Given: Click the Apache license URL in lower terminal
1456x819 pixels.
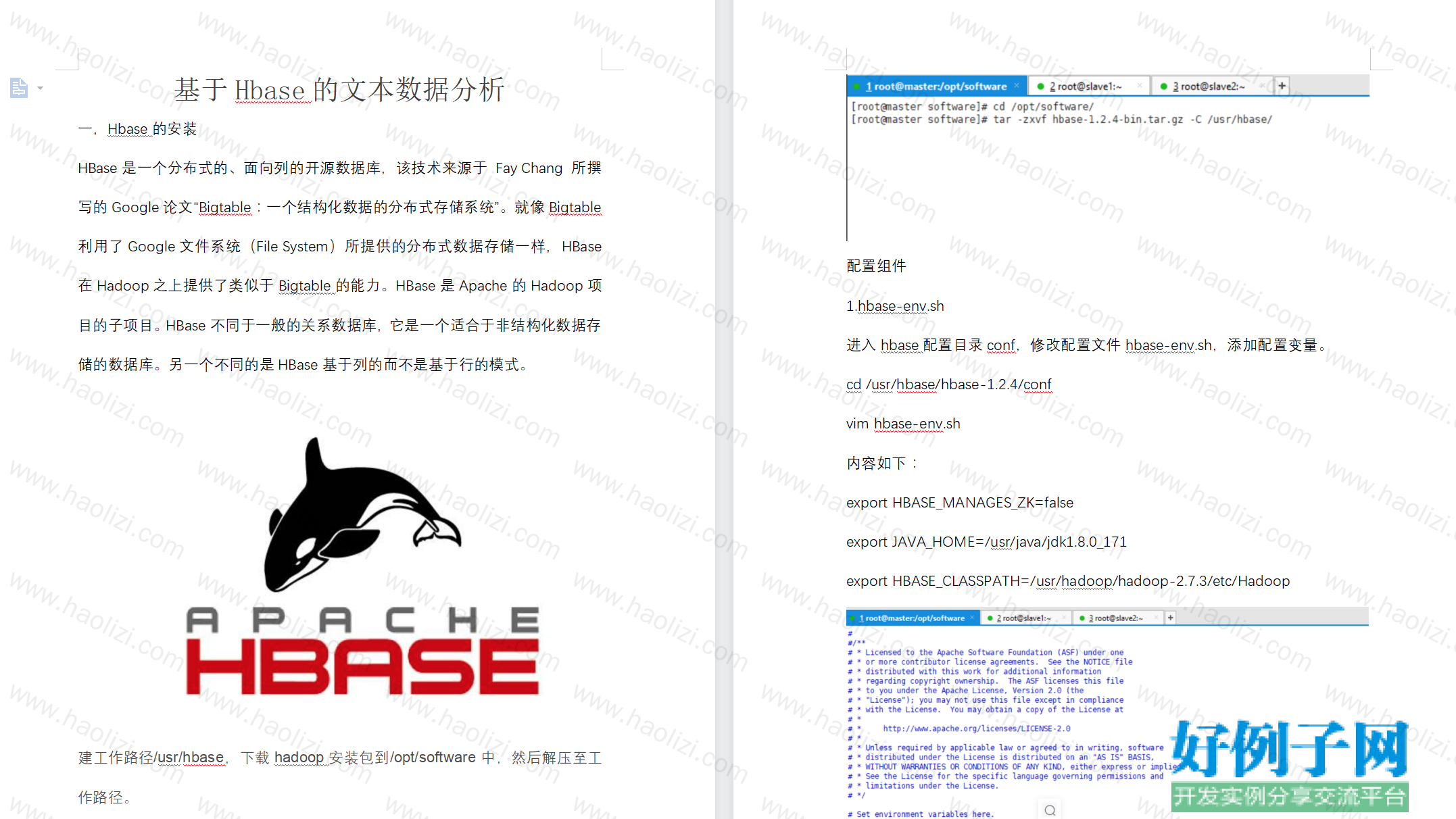Looking at the screenshot, I should 977,728.
